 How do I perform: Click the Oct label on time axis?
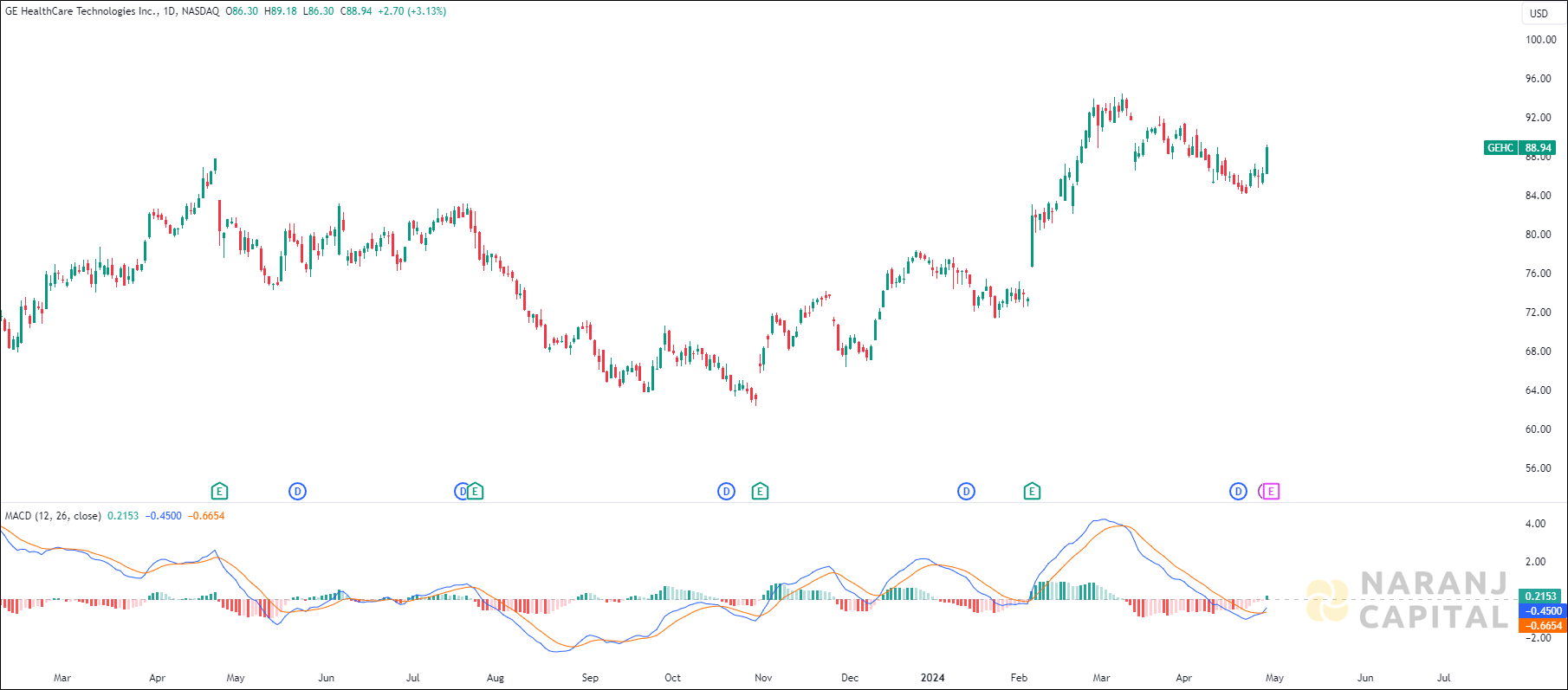[x=672, y=678]
